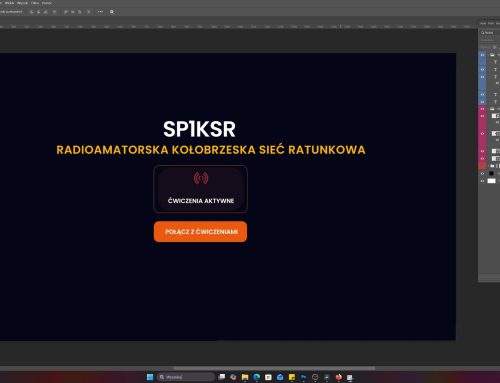Open Task View from the taskbar
Screen dimensions: 500x383
(222, 377)
